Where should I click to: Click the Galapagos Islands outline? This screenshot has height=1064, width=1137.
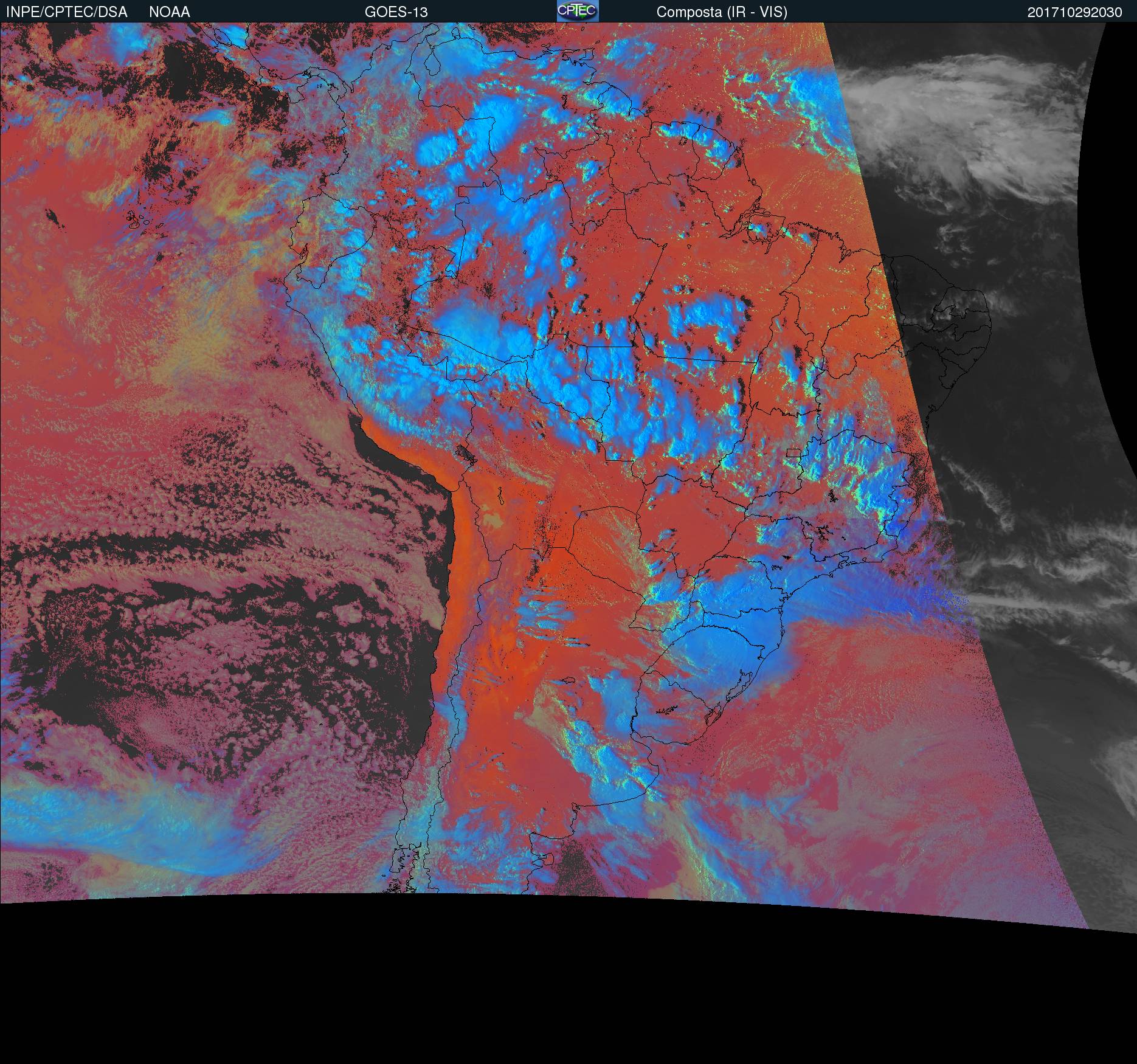click(x=52, y=216)
